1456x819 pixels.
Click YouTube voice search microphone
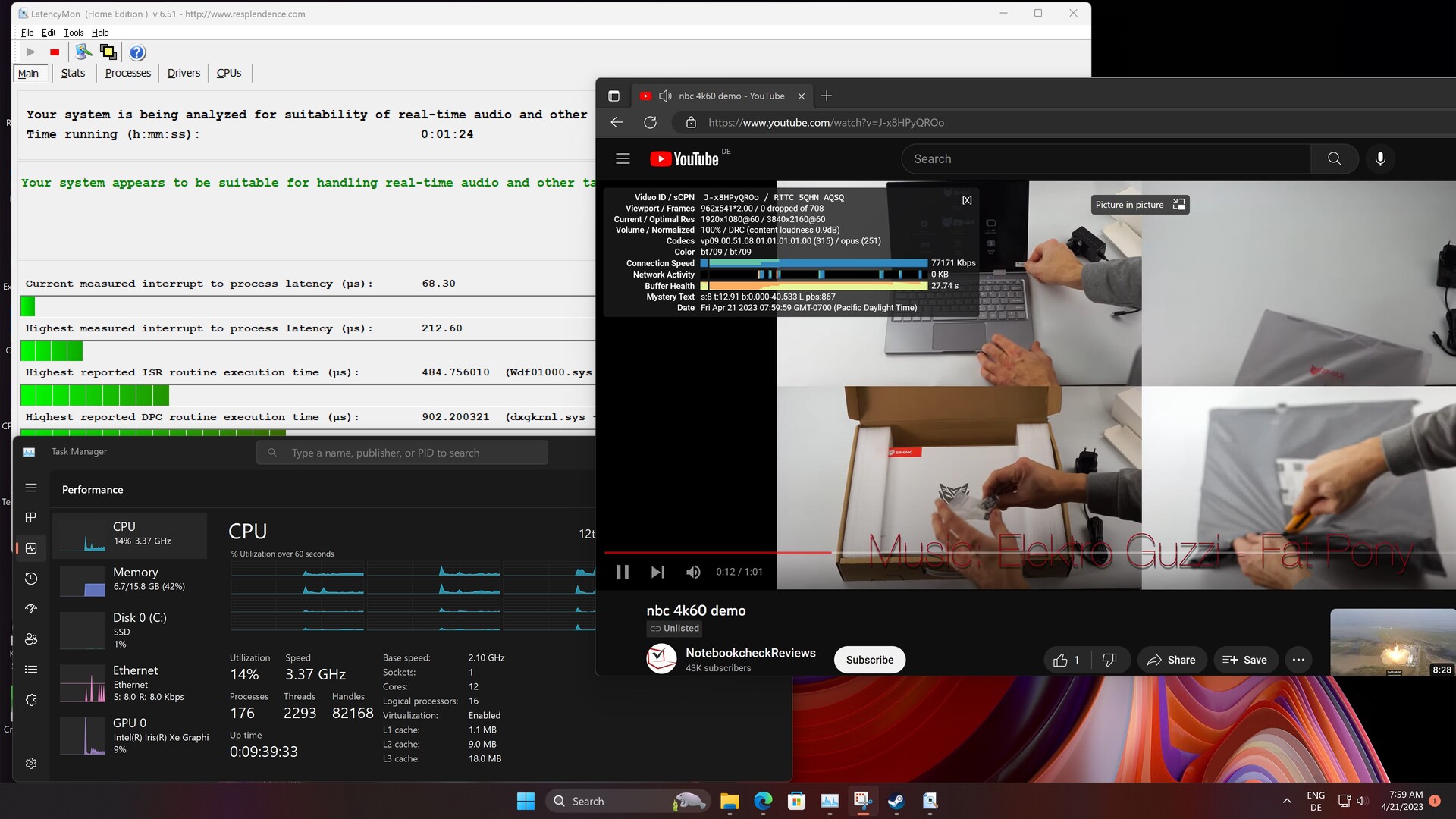click(1380, 158)
